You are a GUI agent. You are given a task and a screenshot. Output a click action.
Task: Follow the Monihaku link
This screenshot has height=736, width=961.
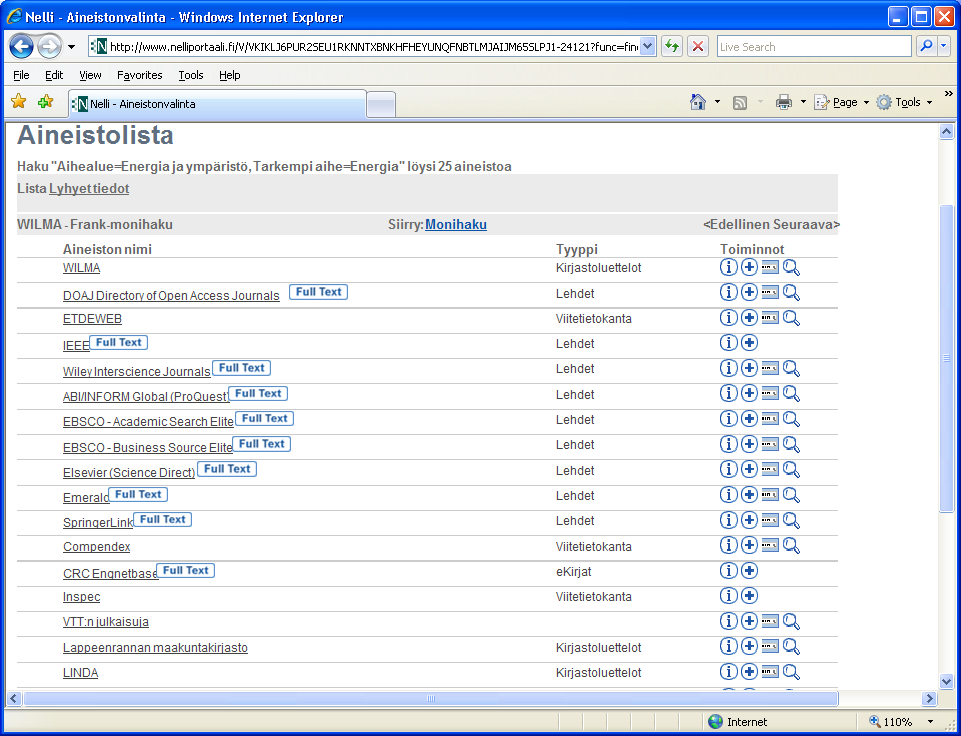(x=456, y=224)
